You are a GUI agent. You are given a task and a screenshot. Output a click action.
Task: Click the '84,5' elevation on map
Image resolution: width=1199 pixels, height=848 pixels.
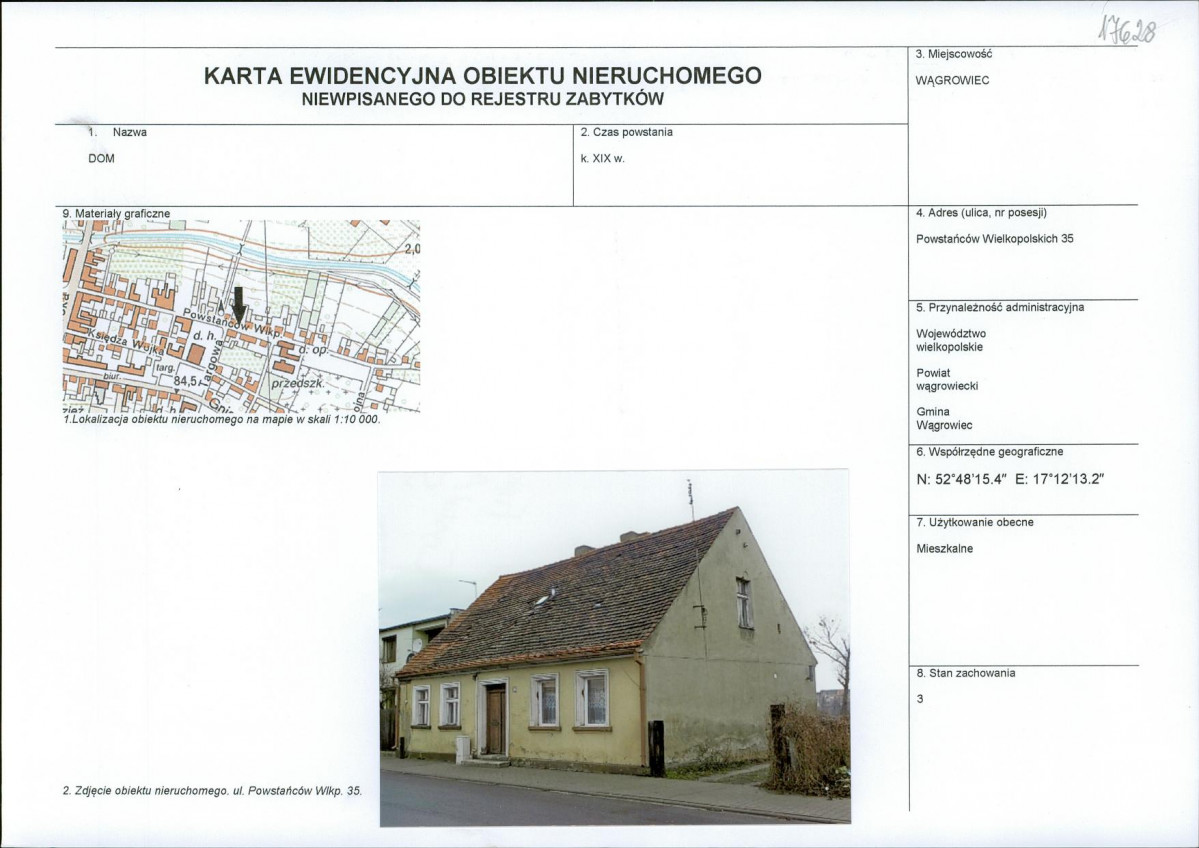pyautogui.click(x=186, y=380)
